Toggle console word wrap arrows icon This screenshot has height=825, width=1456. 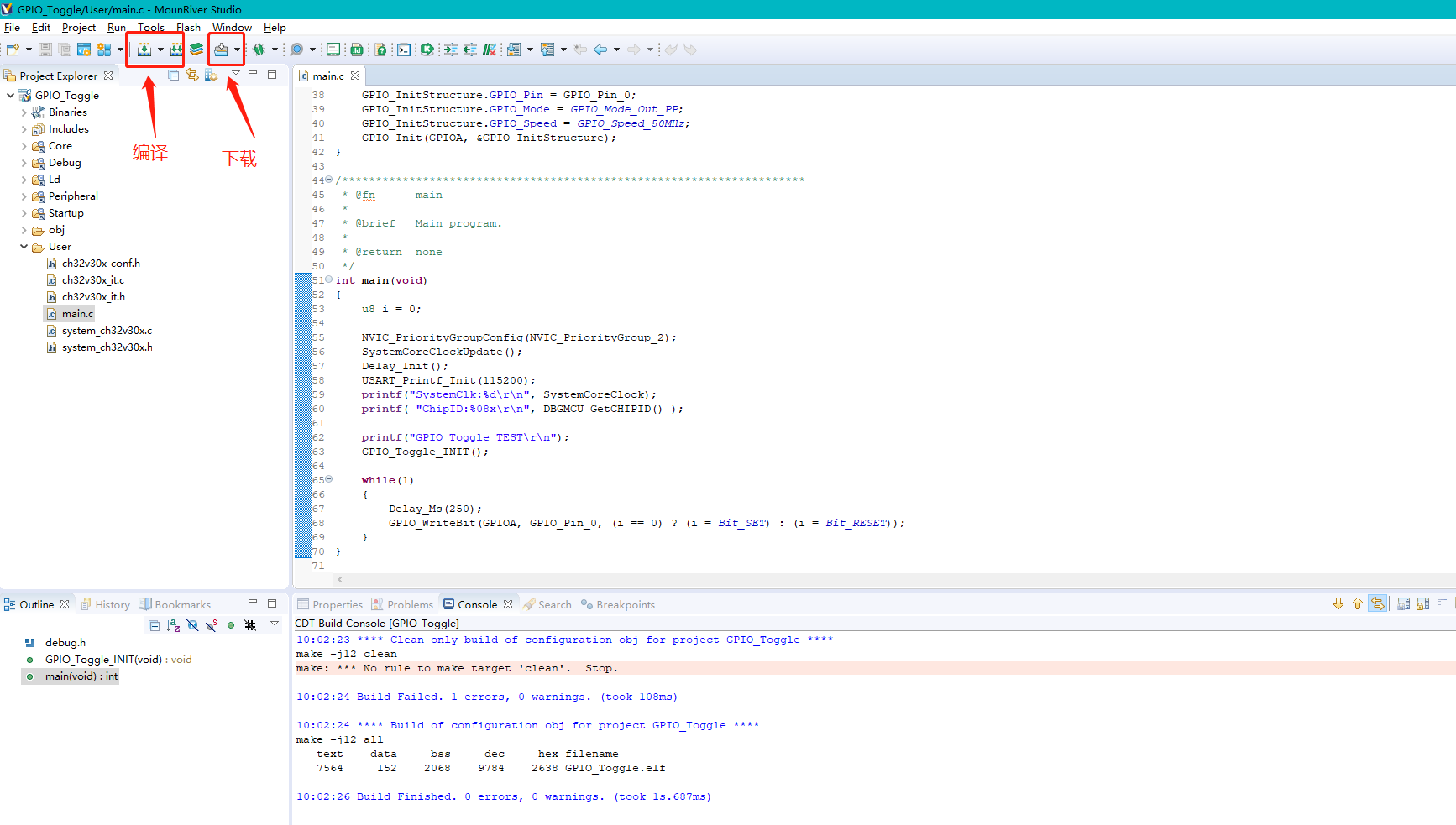coord(1378,604)
